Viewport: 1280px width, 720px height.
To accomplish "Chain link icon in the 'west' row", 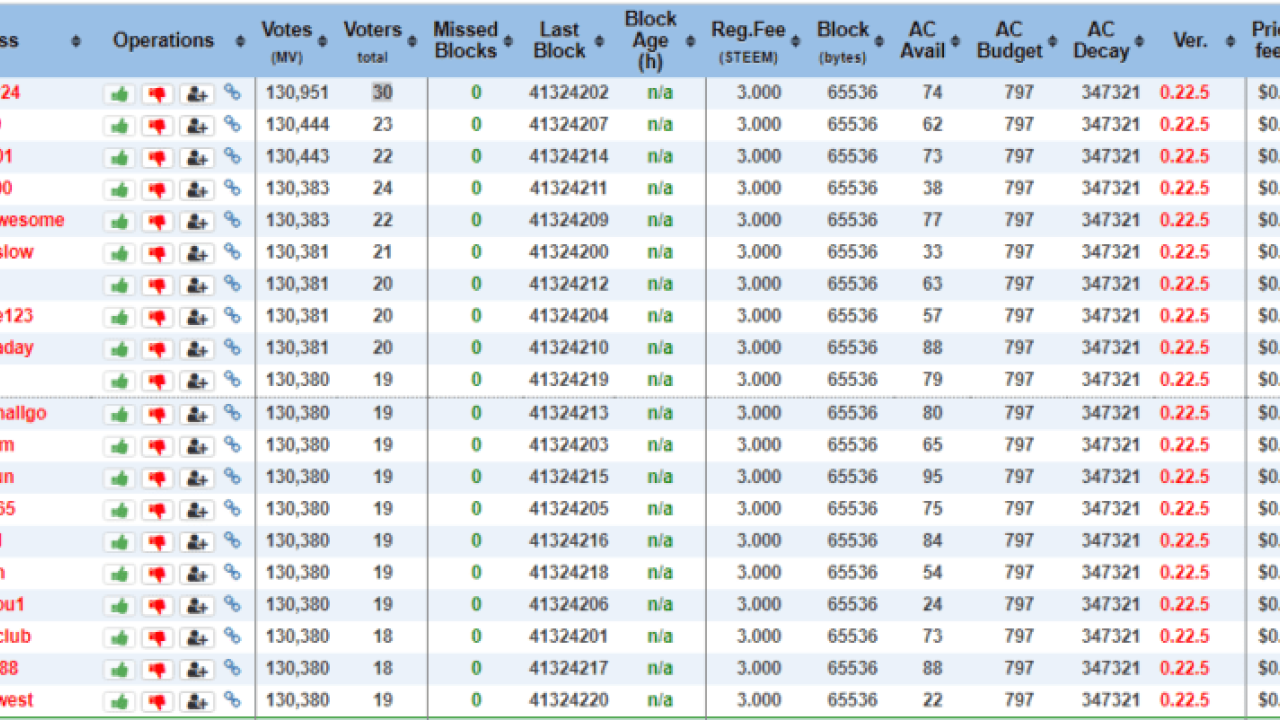I will (x=232, y=700).
